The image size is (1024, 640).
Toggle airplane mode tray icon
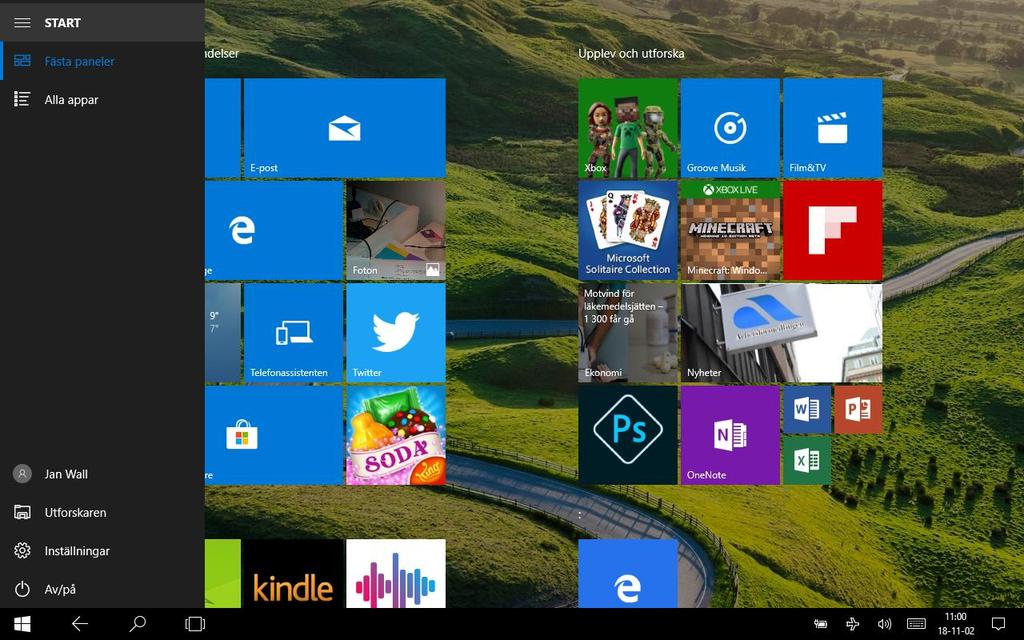(852, 624)
